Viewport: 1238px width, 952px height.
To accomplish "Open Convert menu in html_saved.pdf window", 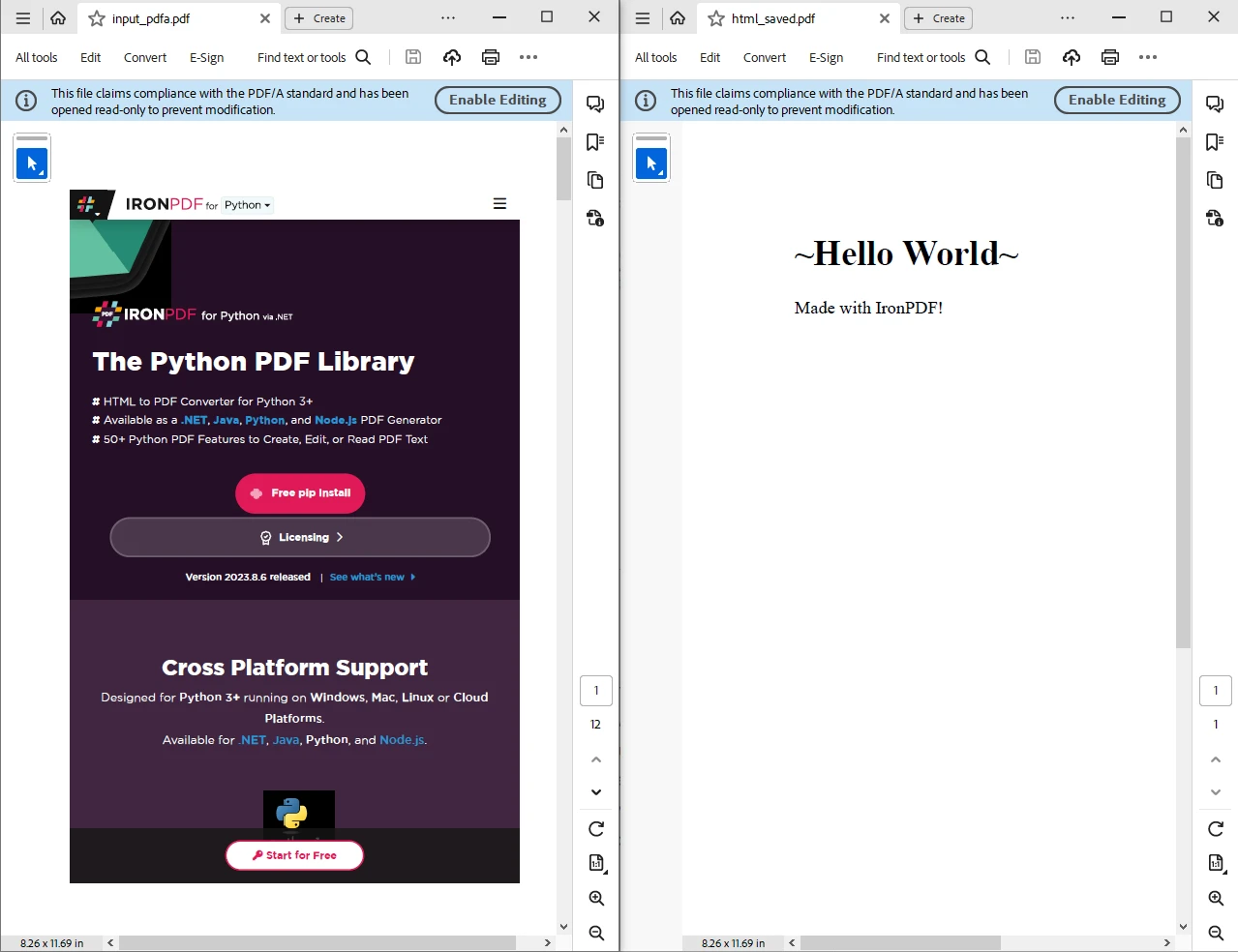I will pyautogui.click(x=765, y=57).
